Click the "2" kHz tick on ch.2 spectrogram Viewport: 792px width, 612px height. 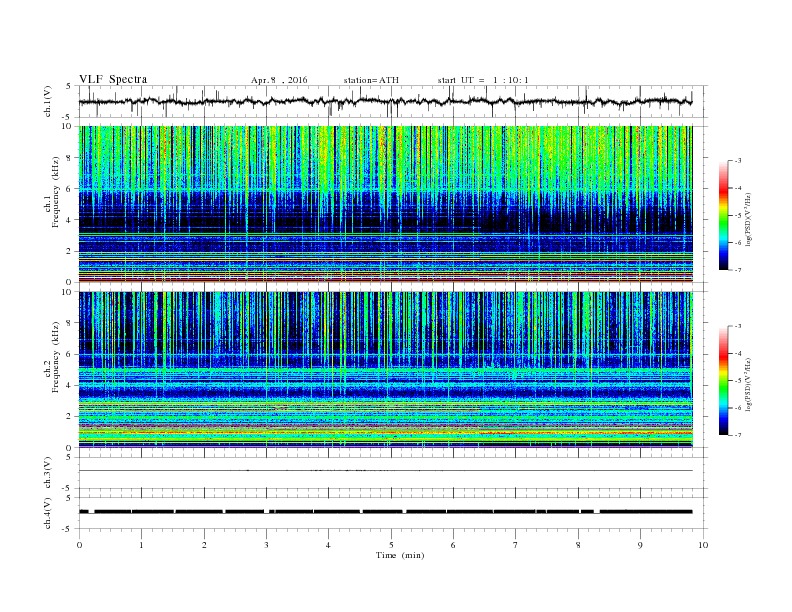point(69,417)
